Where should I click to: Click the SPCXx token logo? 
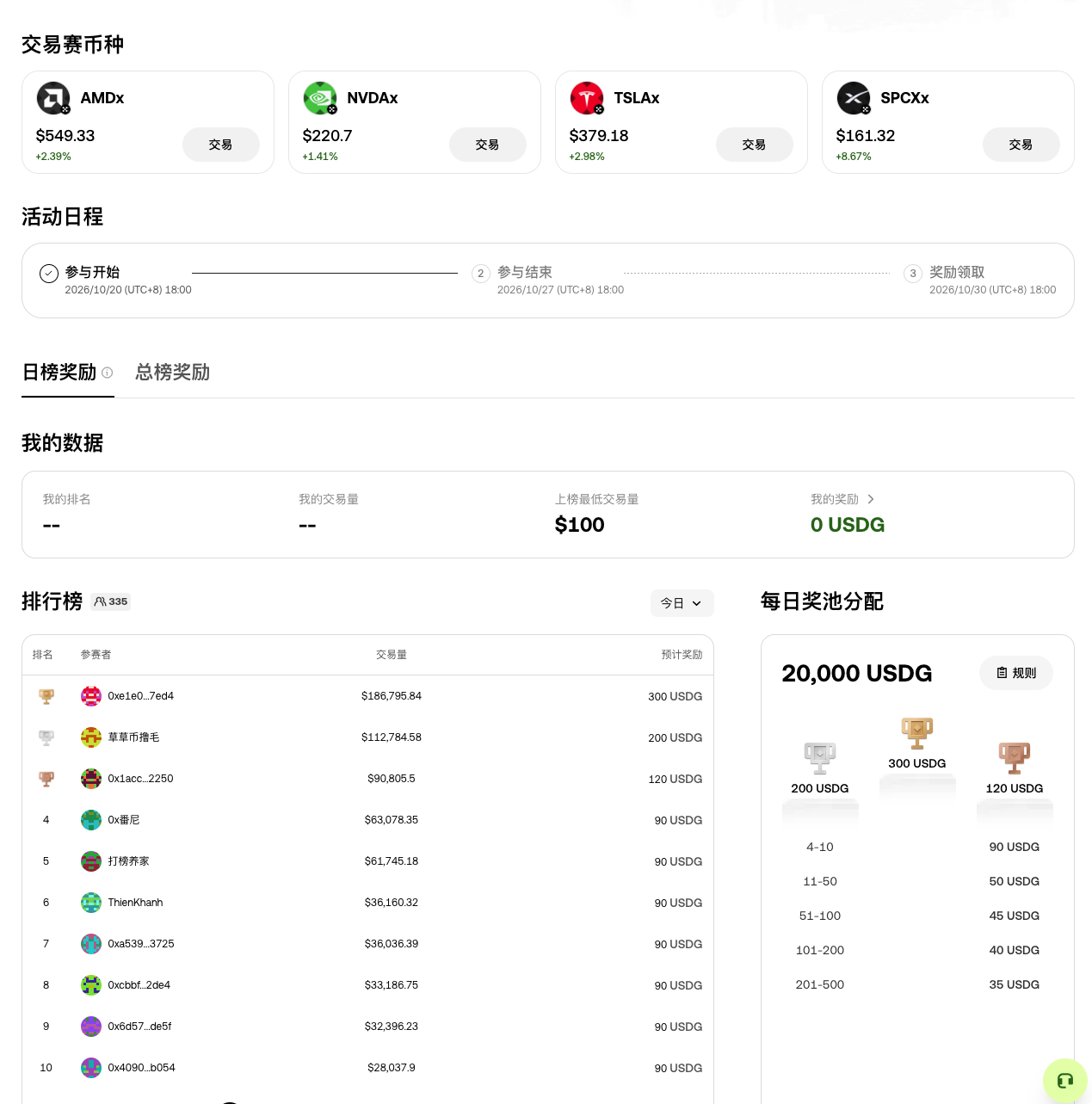(854, 98)
